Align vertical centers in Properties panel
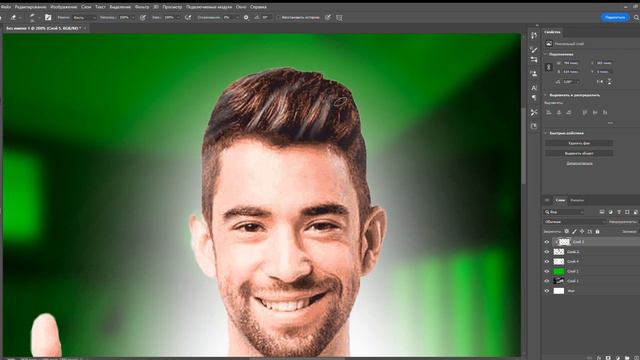The height and width of the screenshot is (360, 640). [595, 112]
